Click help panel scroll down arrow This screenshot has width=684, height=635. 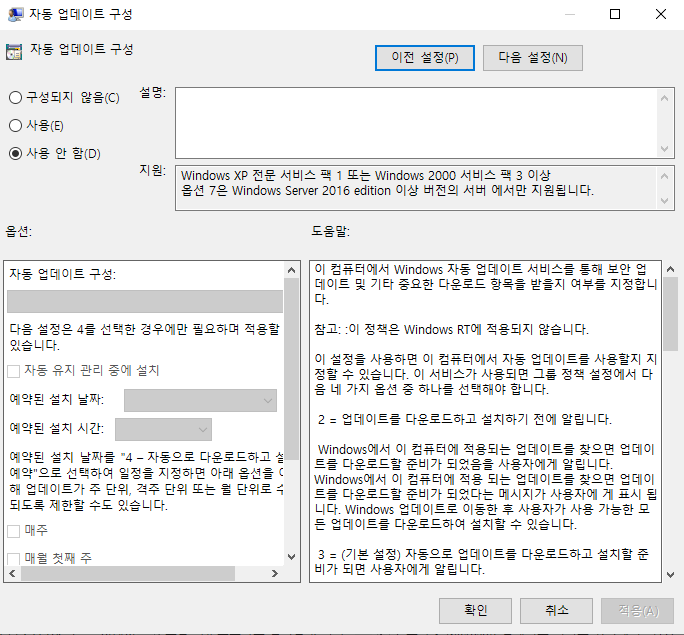point(670,575)
